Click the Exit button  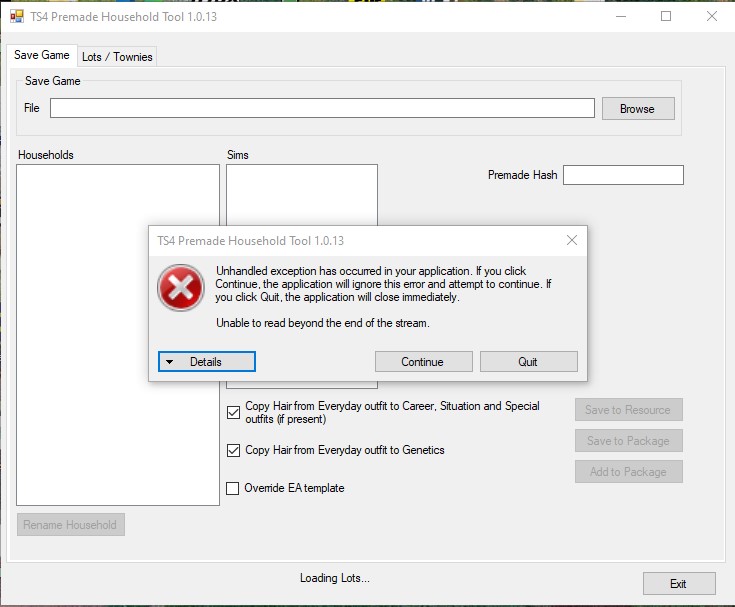679,584
